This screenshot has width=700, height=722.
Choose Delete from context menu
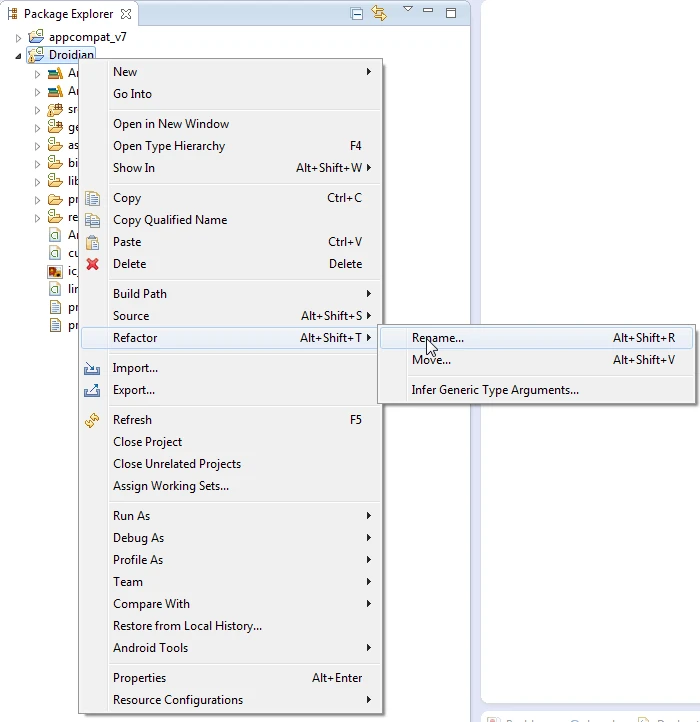[232, 264]
